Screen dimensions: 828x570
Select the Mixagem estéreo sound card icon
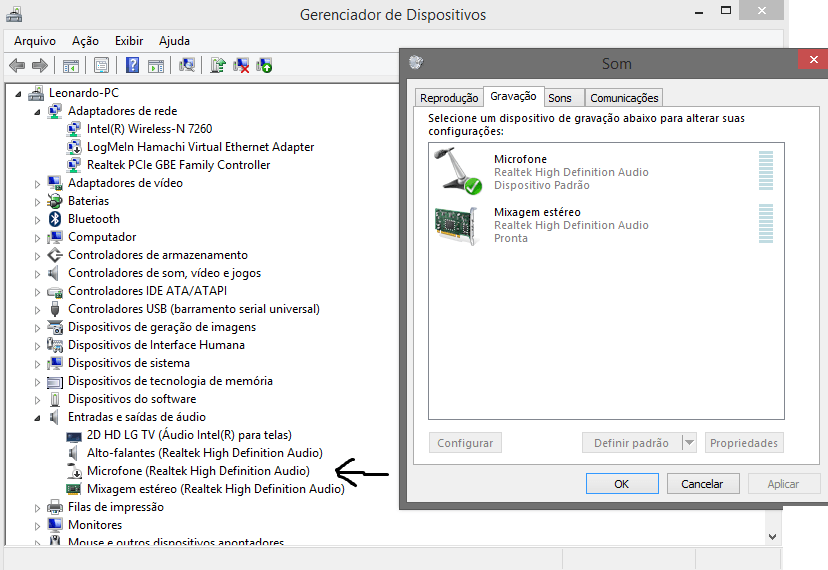[x=457, y=224]
